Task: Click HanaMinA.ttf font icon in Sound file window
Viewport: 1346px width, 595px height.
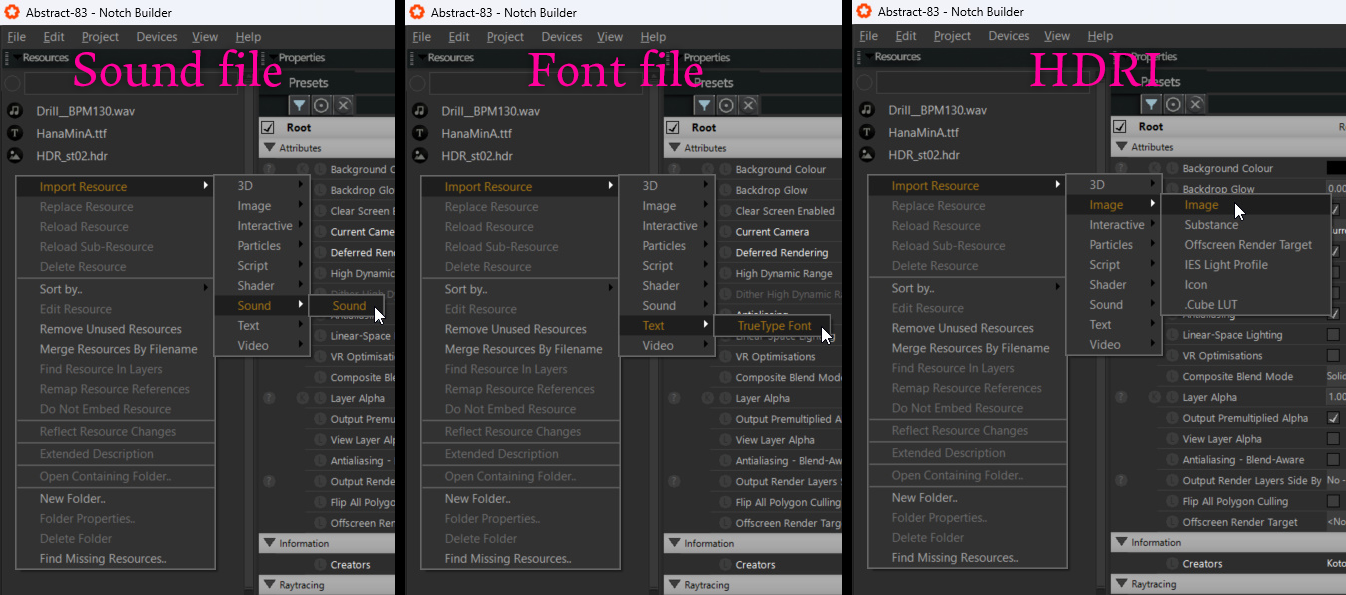Action: point(14,133)
